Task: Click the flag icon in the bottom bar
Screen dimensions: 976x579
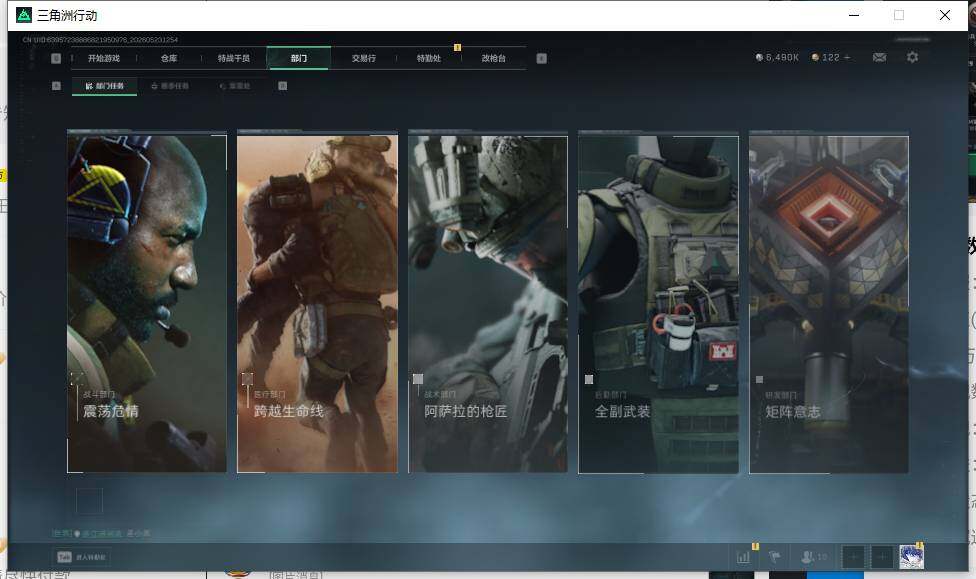Action: tap(774, 557)
